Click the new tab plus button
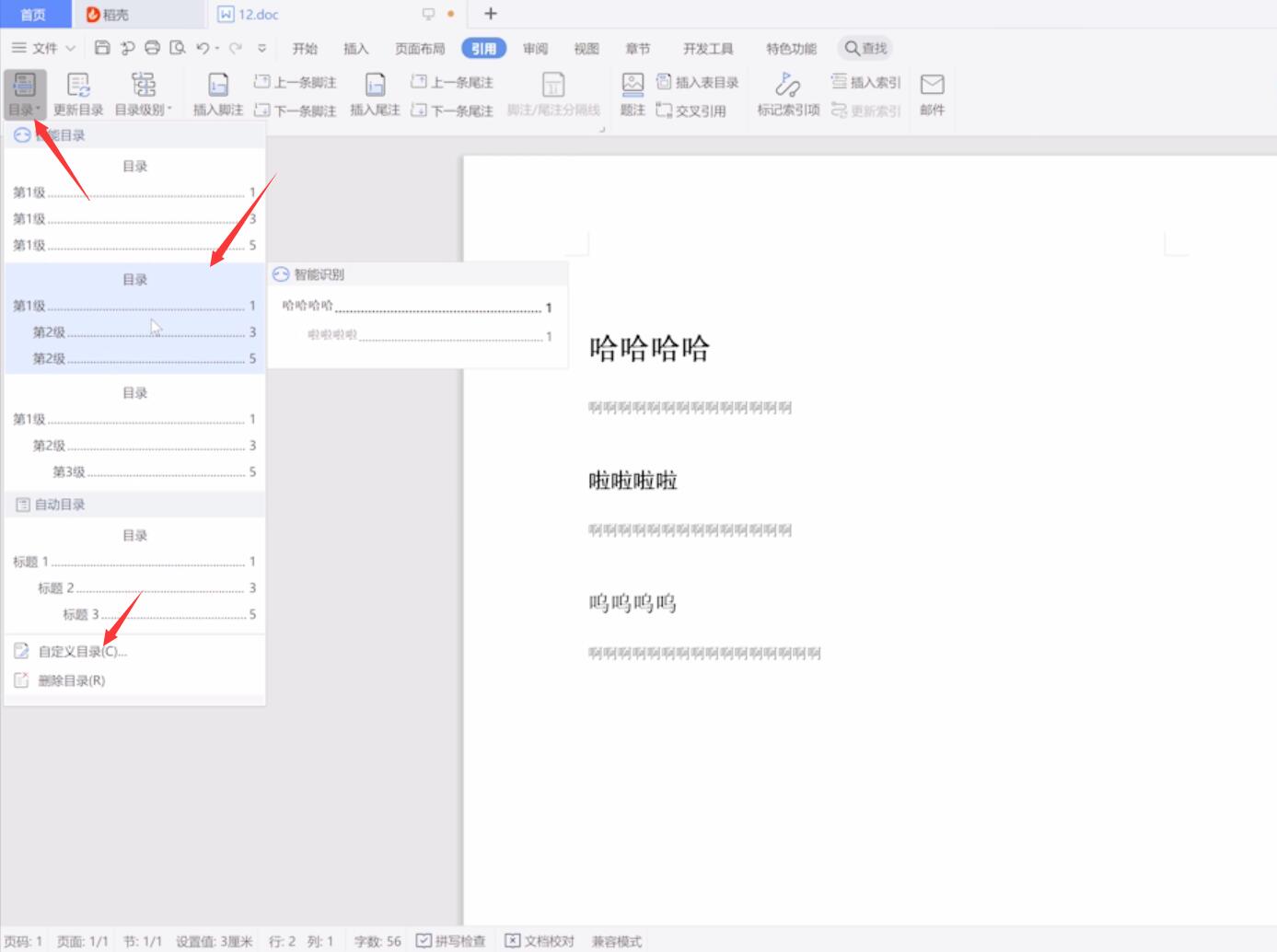This screenshot has width=1277, height=952. coord(491,14)
